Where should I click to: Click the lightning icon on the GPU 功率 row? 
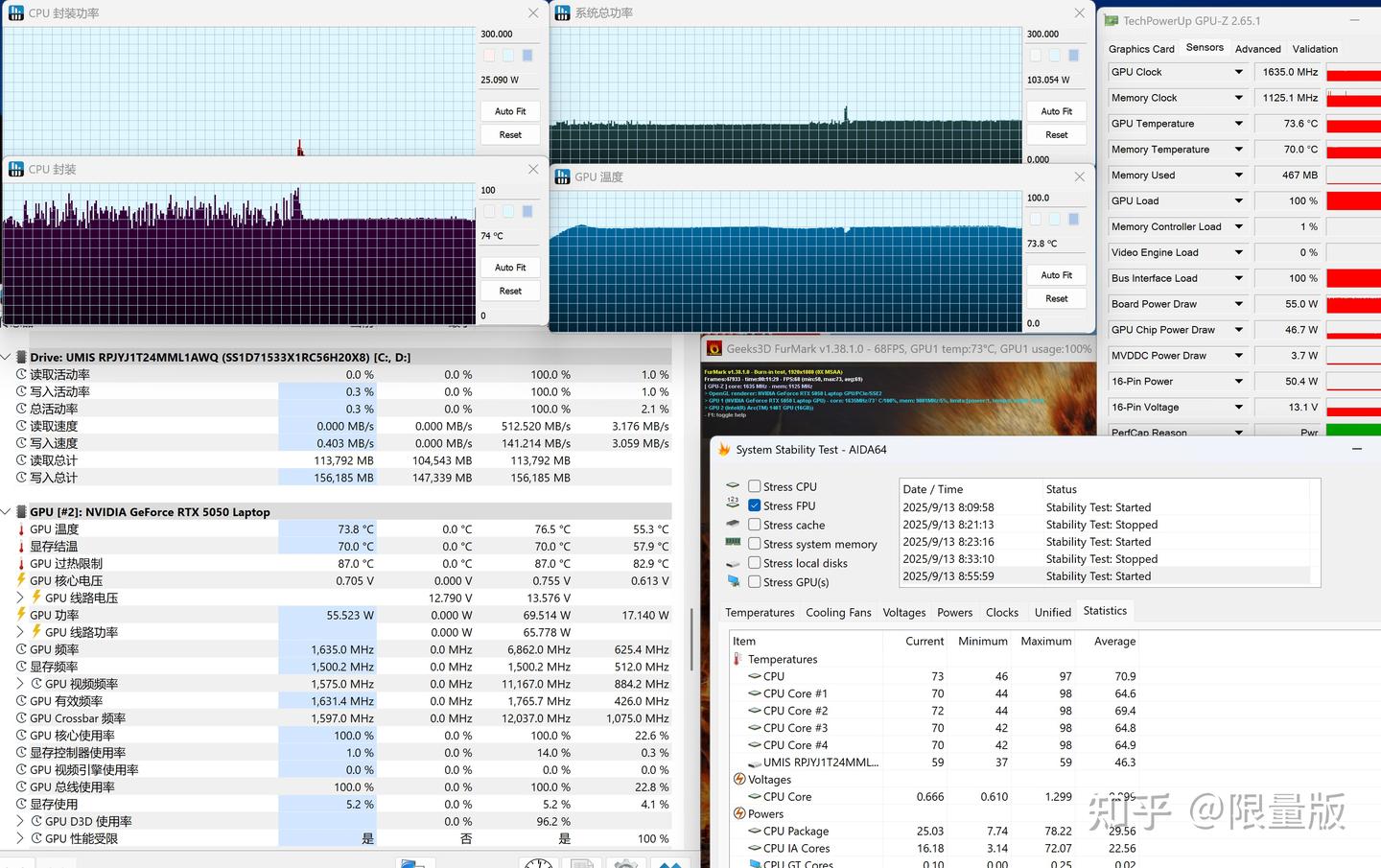click(x=21, y=615)
